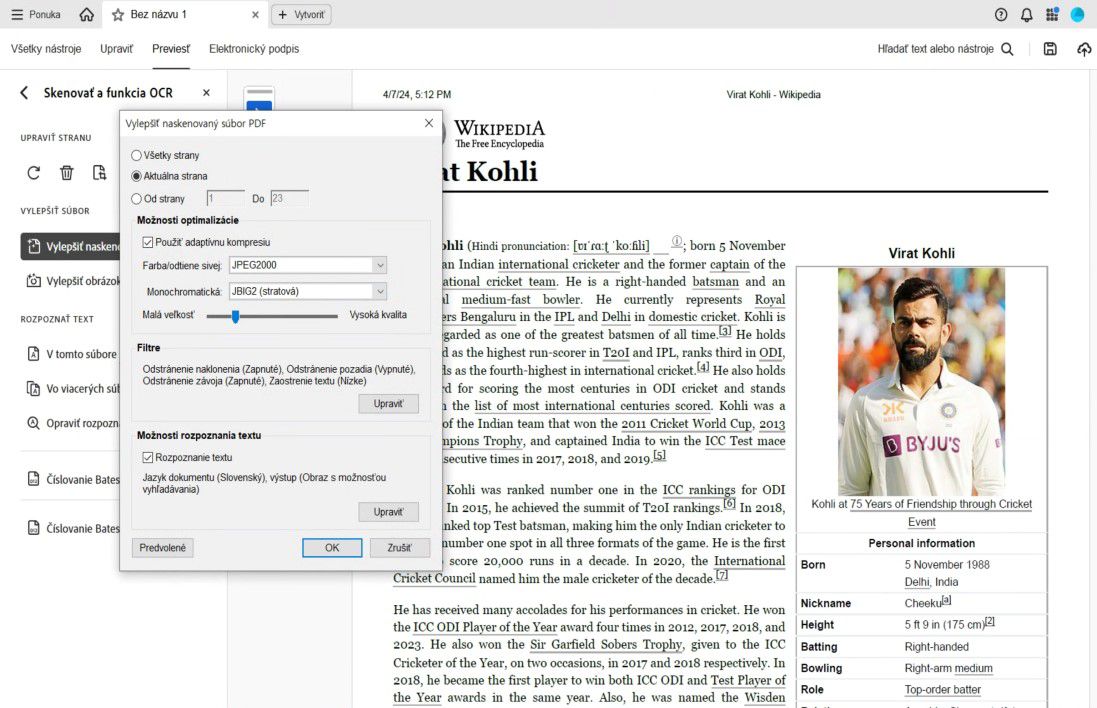Viewport: 1097px width, 708px height.
Task: Select the Aktuálna strana radio button
Action: [x=136, y=174]
